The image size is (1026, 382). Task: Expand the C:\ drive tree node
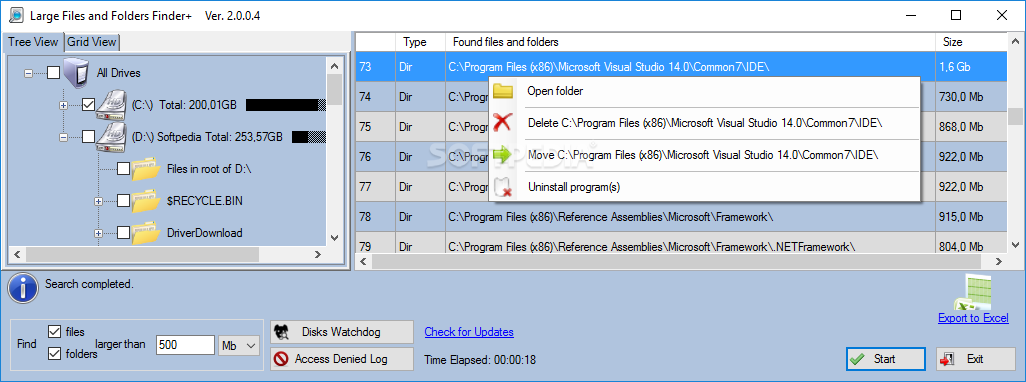pyautogui.click(x=63, y=105)
